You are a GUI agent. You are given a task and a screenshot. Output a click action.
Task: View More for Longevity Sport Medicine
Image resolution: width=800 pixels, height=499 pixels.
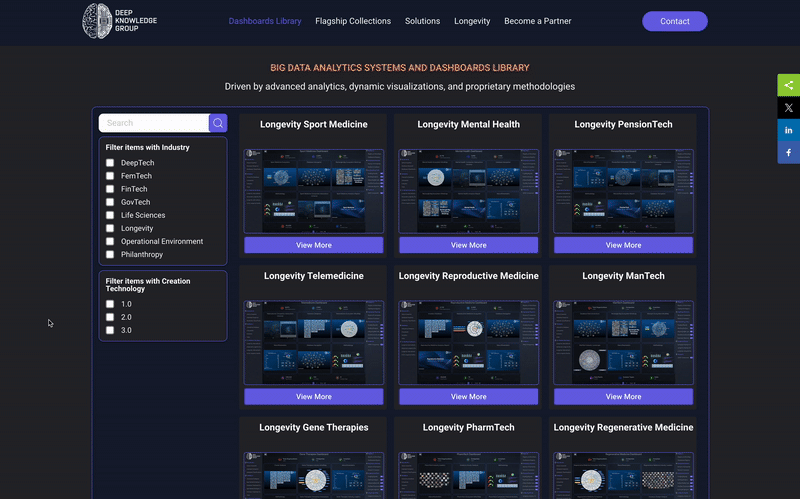(314, 245)
